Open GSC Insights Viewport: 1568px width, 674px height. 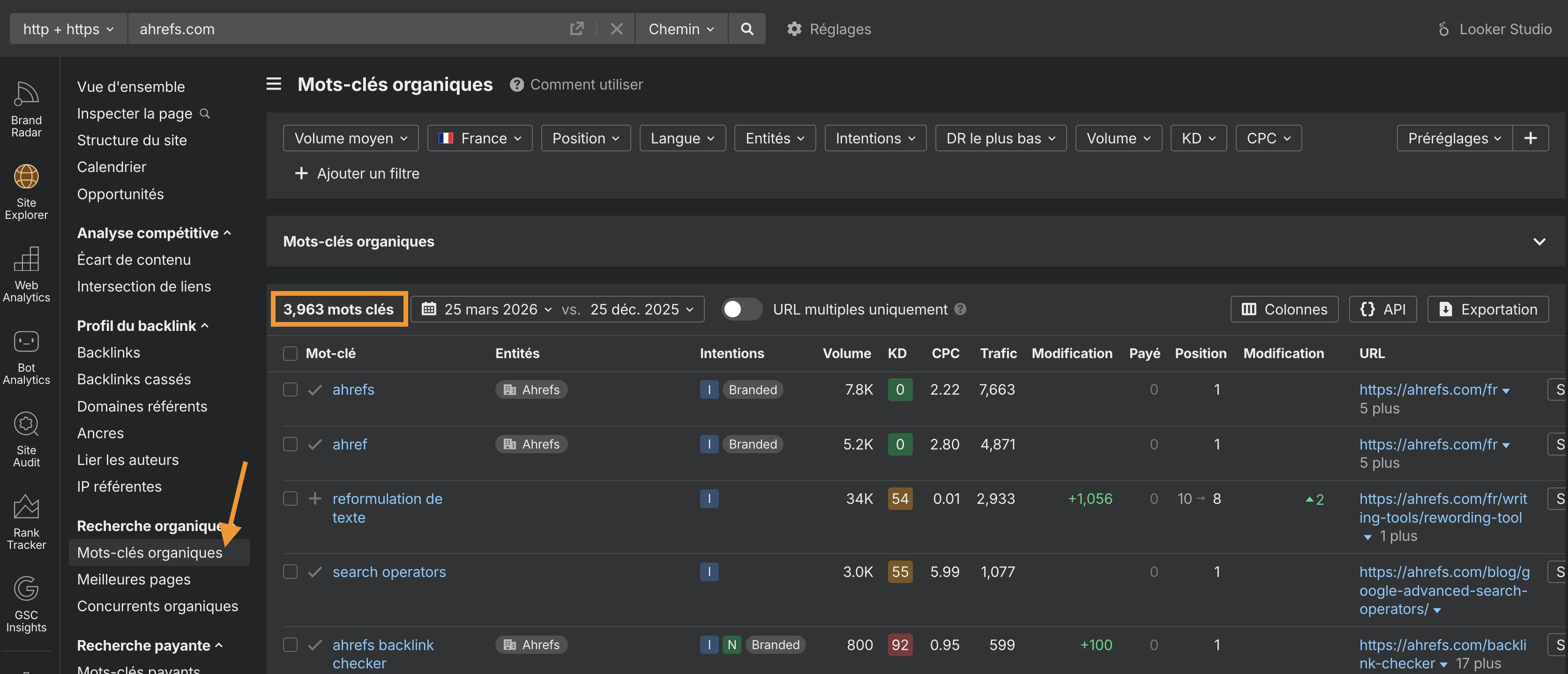tap(26, 603)
